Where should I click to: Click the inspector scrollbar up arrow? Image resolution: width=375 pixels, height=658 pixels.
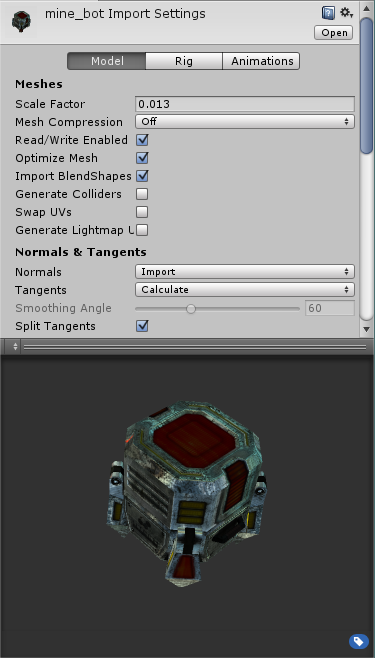(367, 9)
